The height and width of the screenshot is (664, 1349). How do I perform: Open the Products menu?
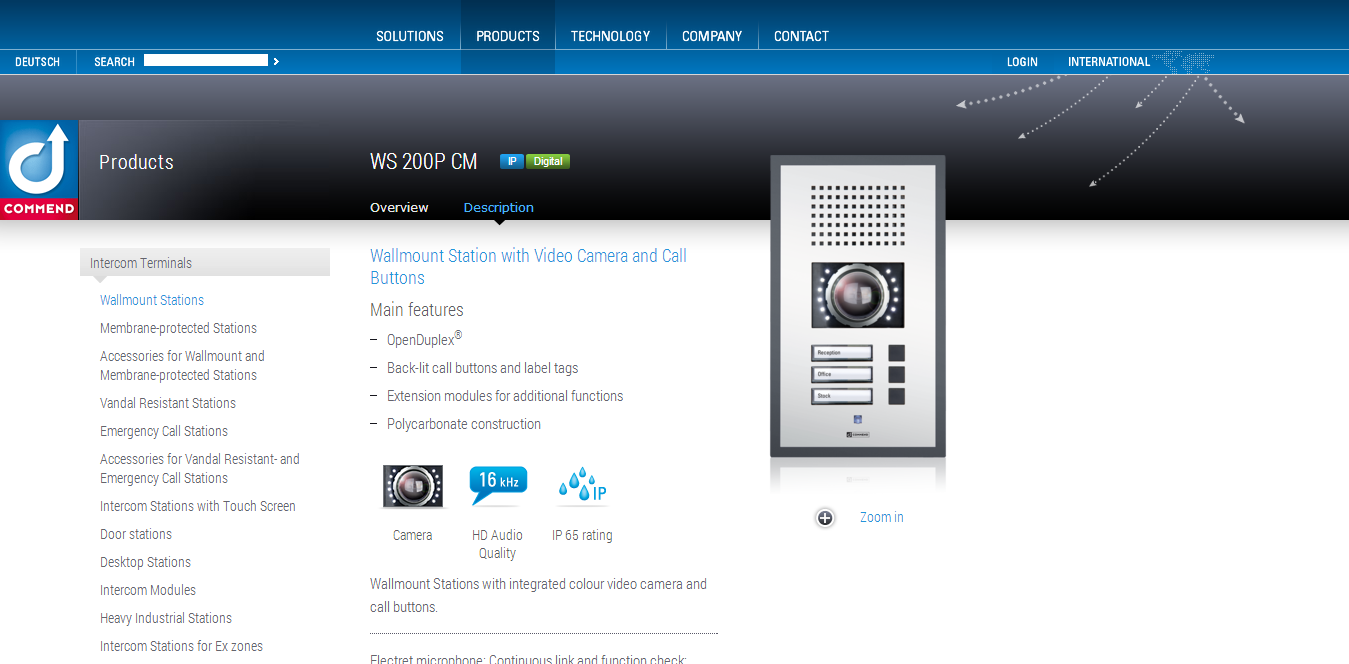coord(507,36)
